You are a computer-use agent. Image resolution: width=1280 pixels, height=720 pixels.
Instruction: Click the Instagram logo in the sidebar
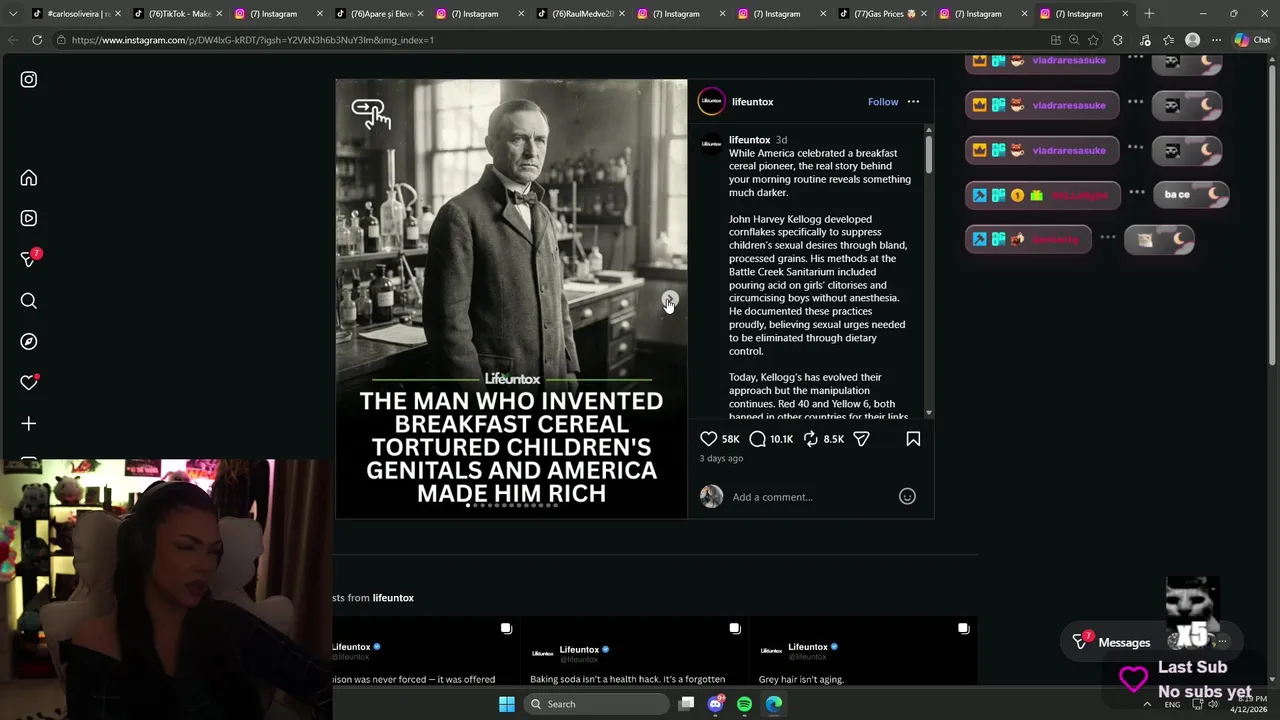click(29, 79)
